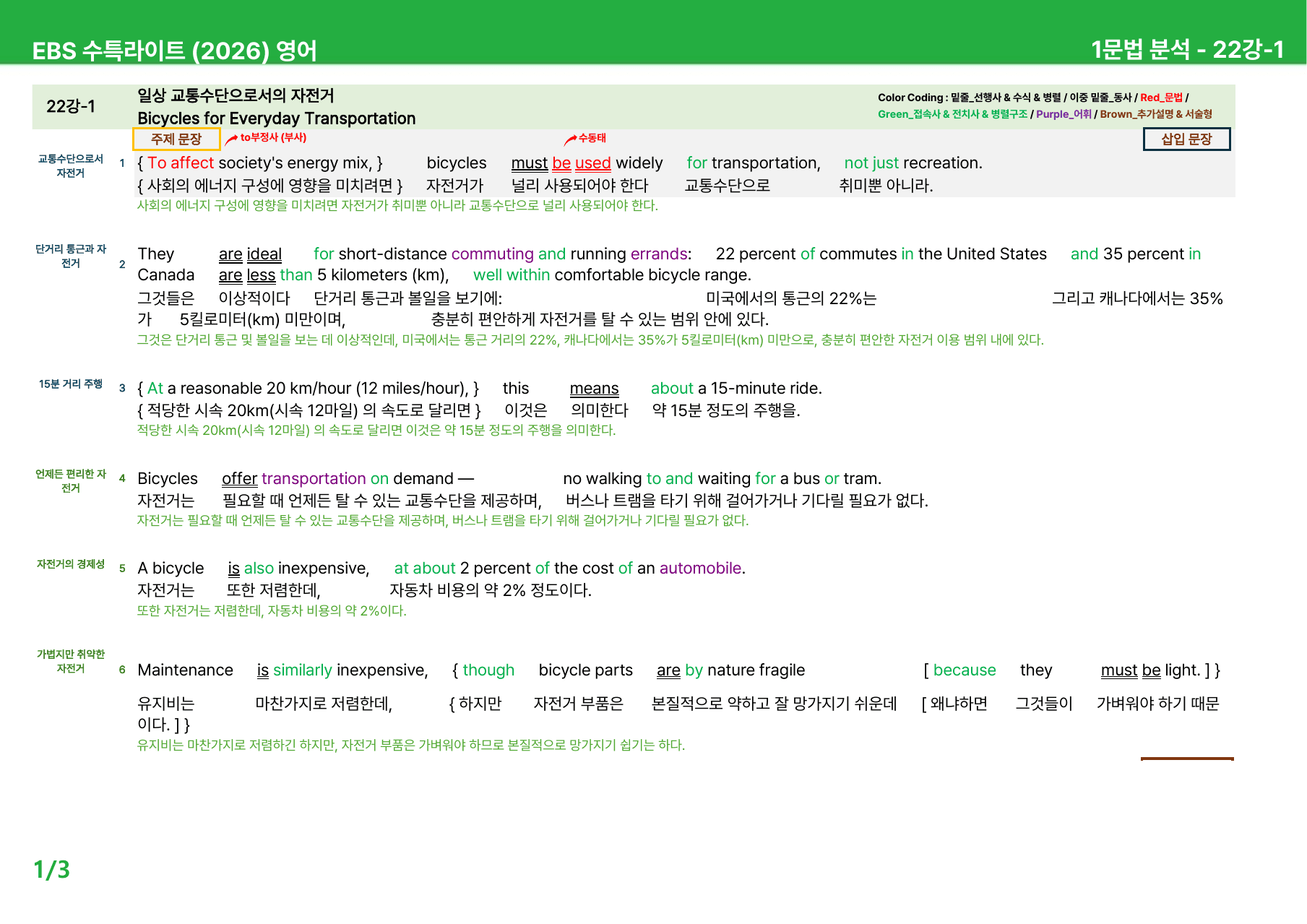The image size is (1307, 924).
Task: Click the word 'Maintenance'
Action: click(185, 670)
